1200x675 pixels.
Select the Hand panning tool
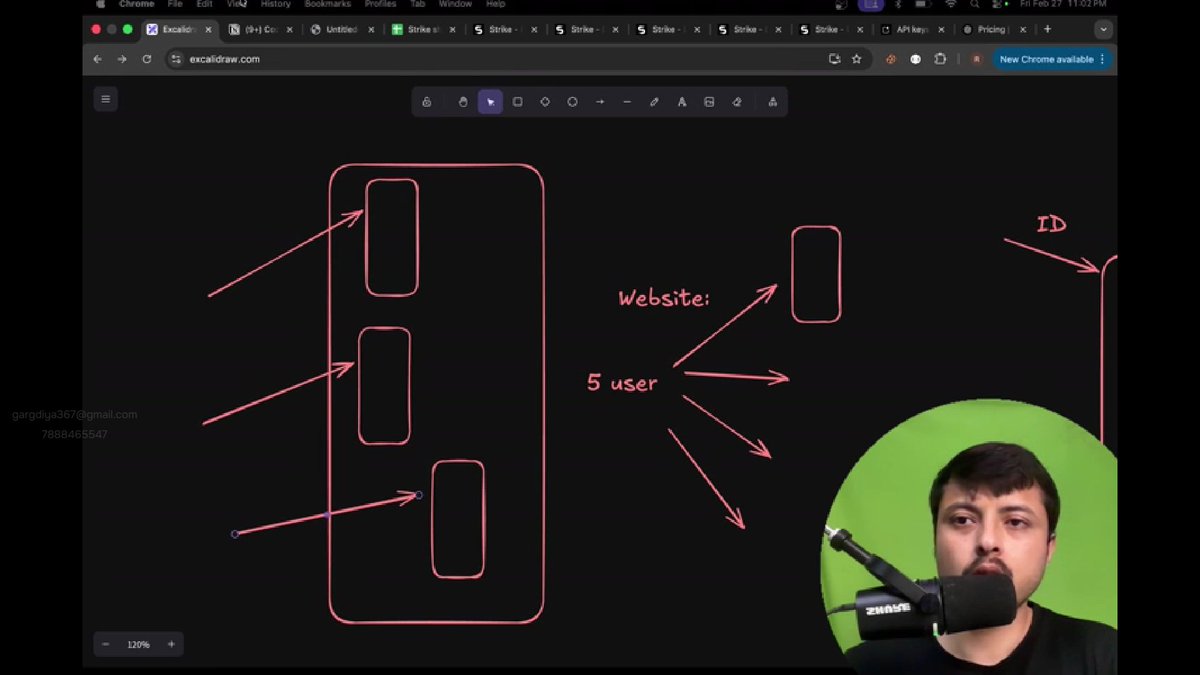click(463, 102)
